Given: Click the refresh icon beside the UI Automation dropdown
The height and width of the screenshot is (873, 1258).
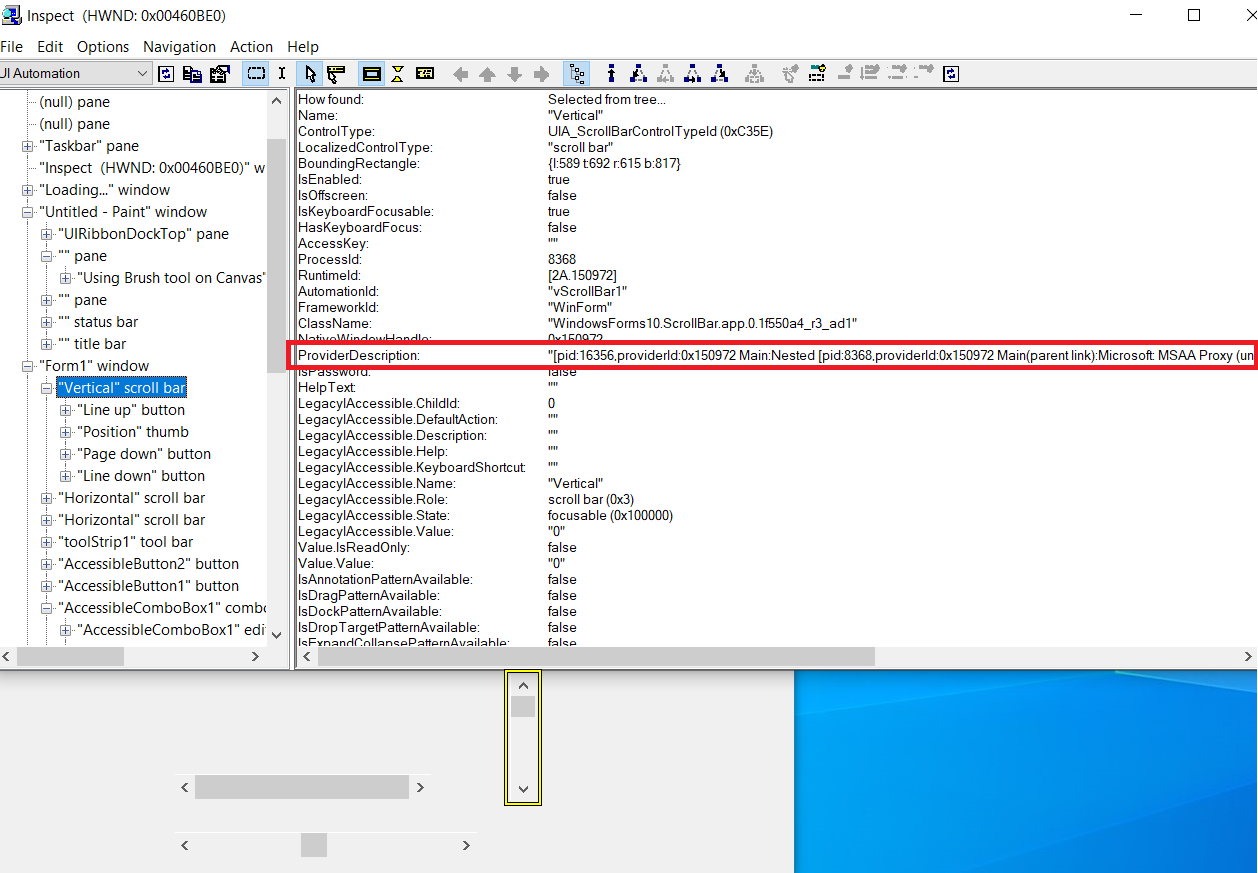Looking at the screenshot, I should pyautogui.click(x=166, y=74).
